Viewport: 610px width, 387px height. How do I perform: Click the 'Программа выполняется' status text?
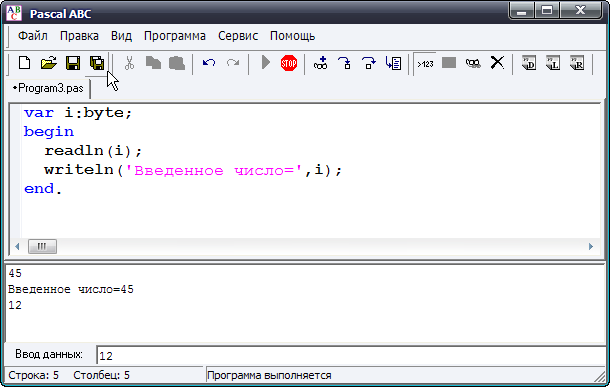click(269, 375)
